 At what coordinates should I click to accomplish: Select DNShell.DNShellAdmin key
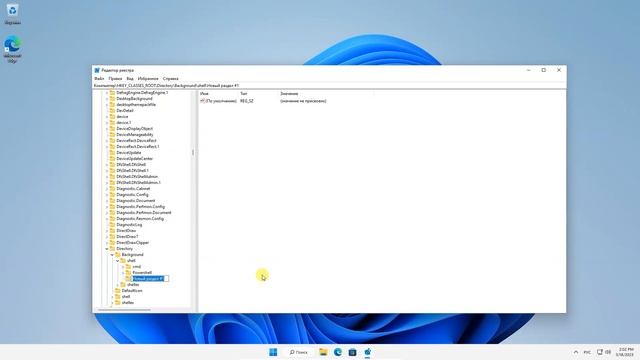137,177
